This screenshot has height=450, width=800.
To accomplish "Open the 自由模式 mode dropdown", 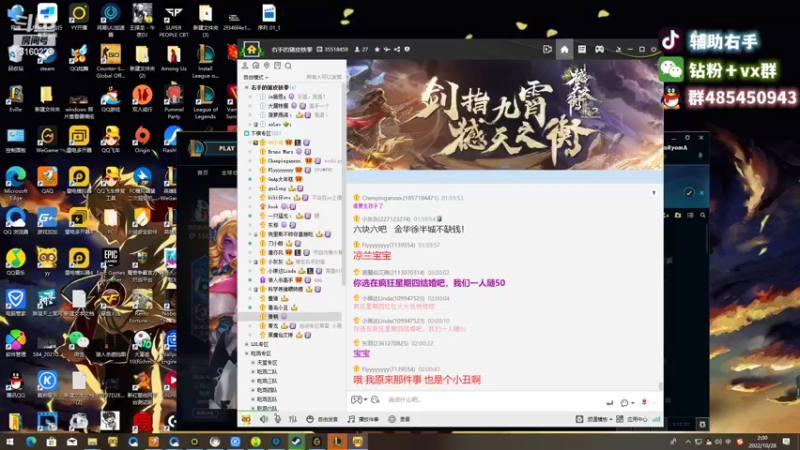I will [256, 77].
